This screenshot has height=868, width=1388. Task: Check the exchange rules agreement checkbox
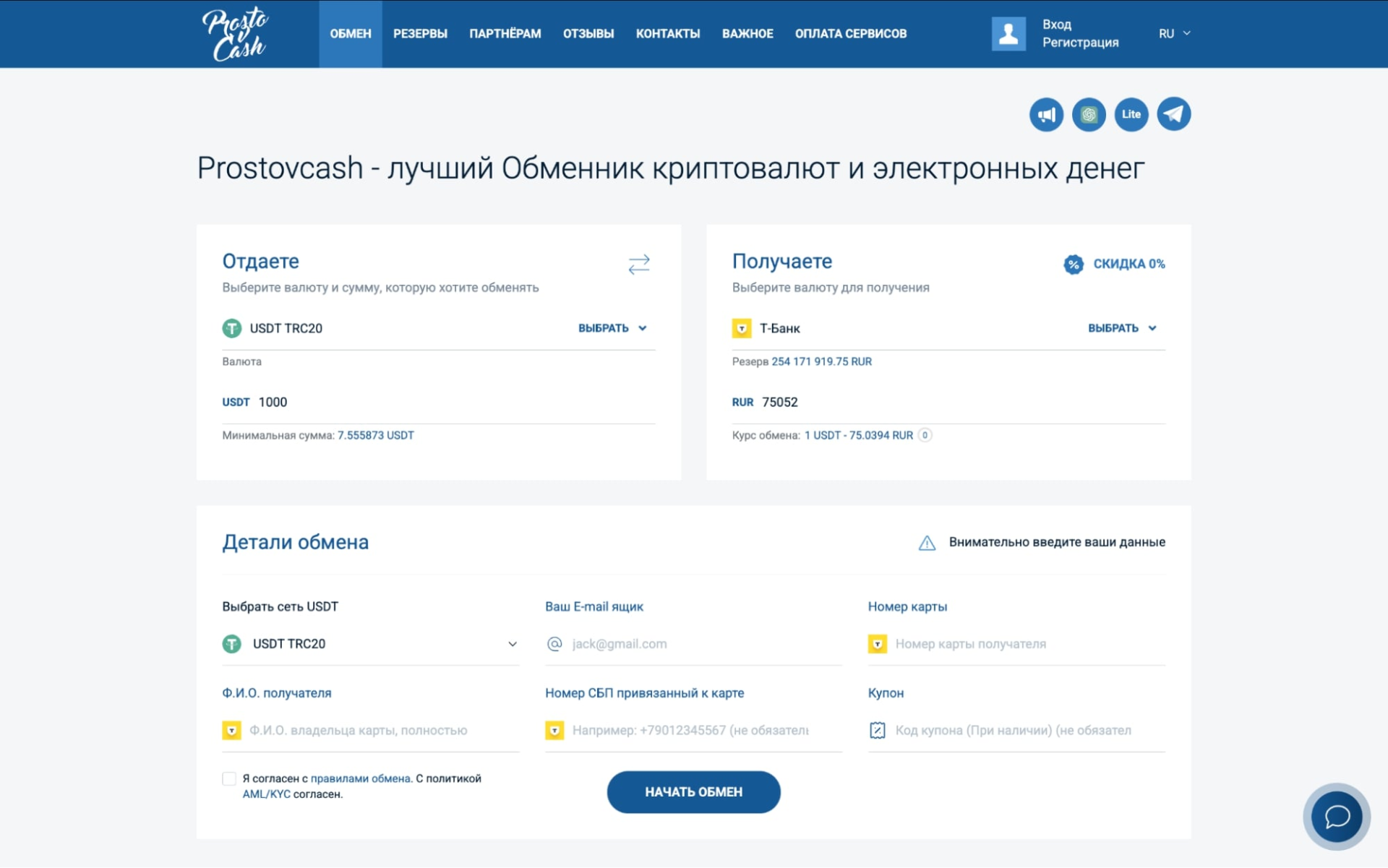click(229, 778)
